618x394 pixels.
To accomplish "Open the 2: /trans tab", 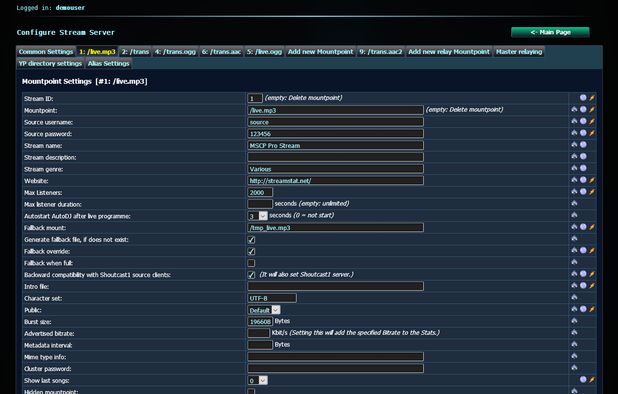I will tap(135, 52).
